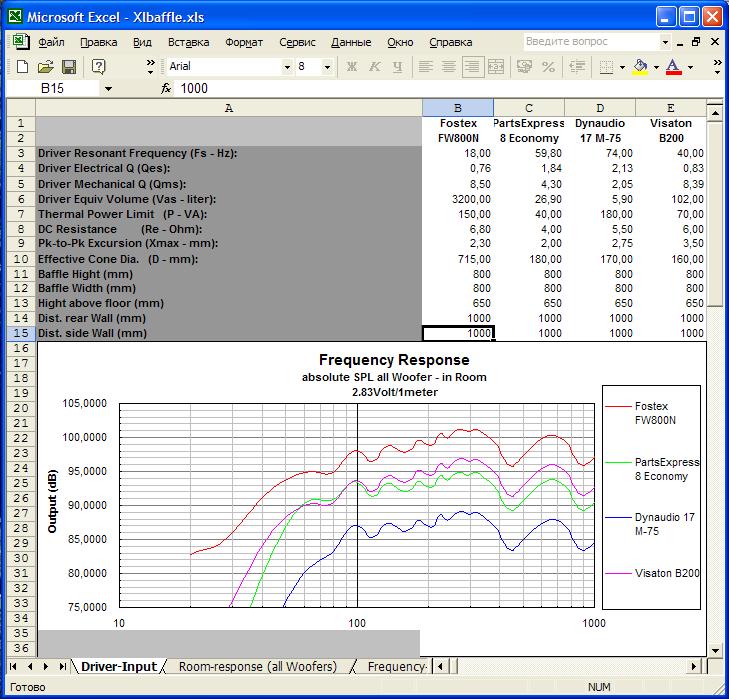Open the help question box dropdown

665,42
